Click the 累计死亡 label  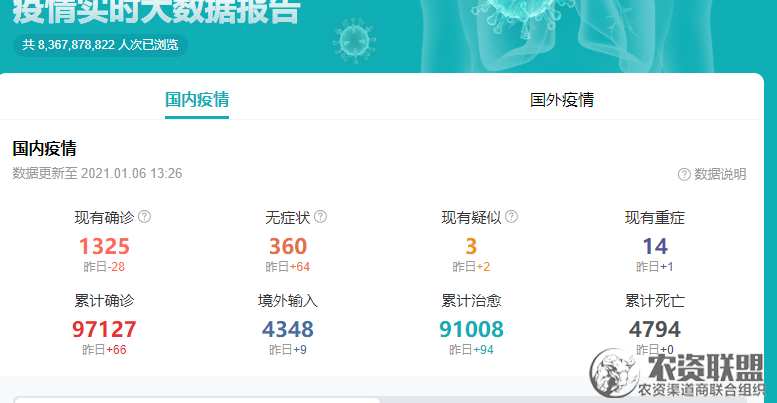(x=655, y=300)
